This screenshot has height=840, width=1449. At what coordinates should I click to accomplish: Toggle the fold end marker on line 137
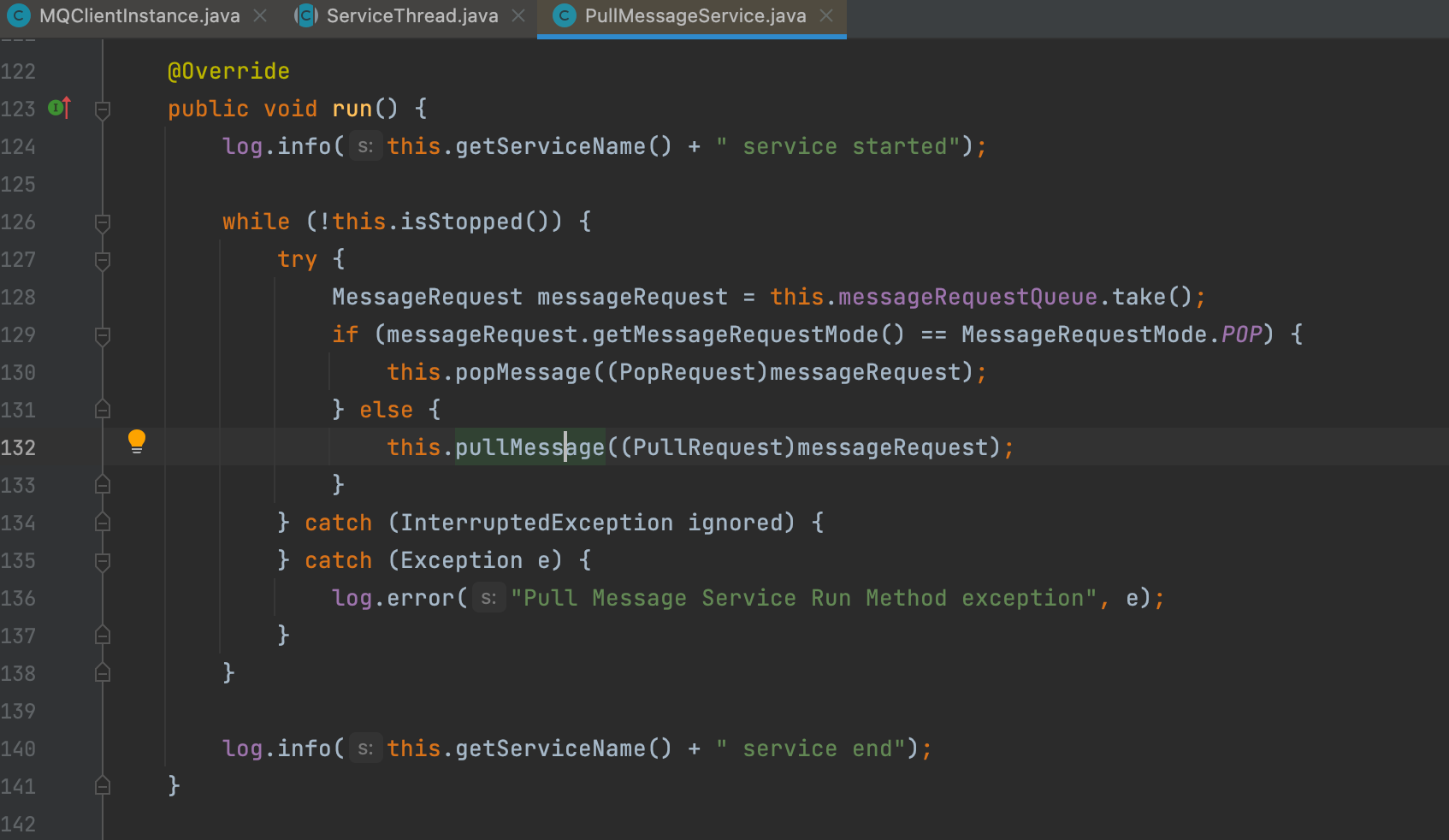pyautogui.click(x=103, y=636)
